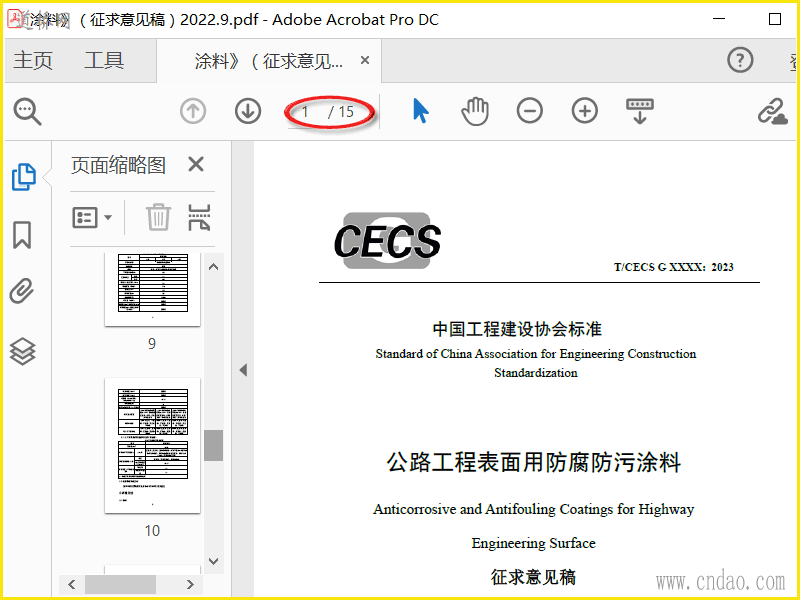Click the thumbnail label number 9
This screenshot has width=800, height=600.
point(152,344)
